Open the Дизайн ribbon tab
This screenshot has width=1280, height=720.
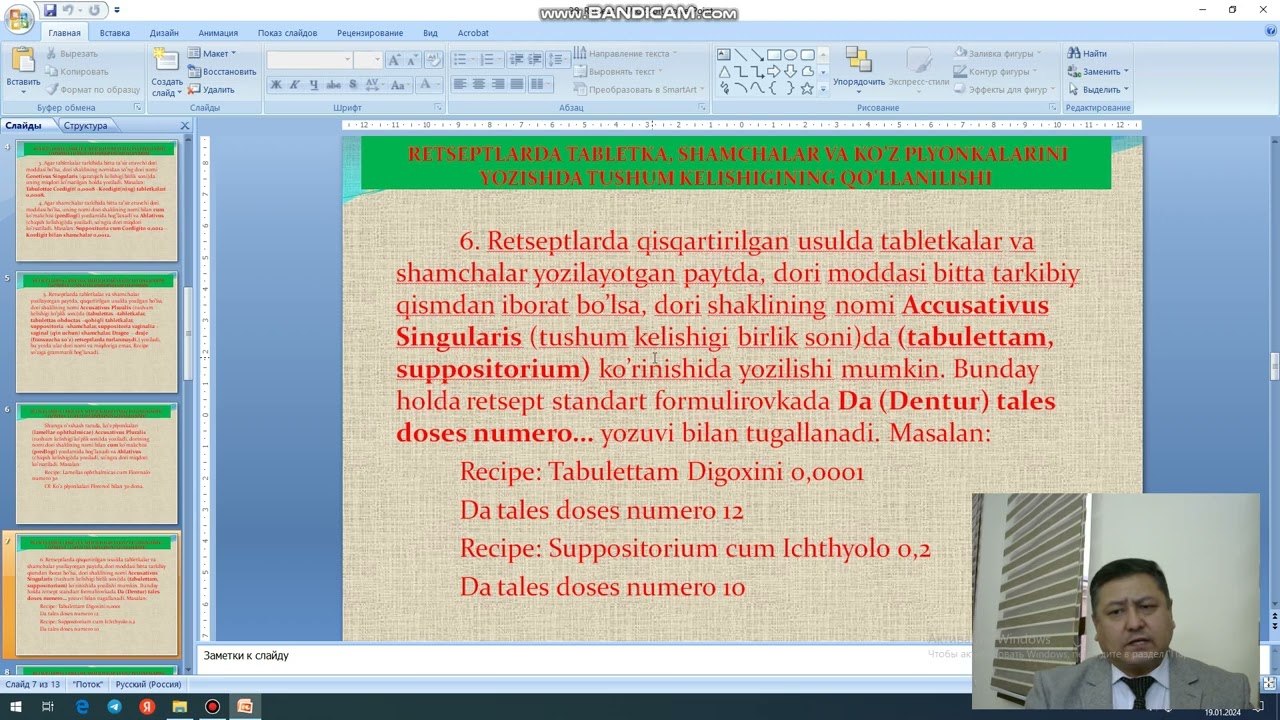164,33
